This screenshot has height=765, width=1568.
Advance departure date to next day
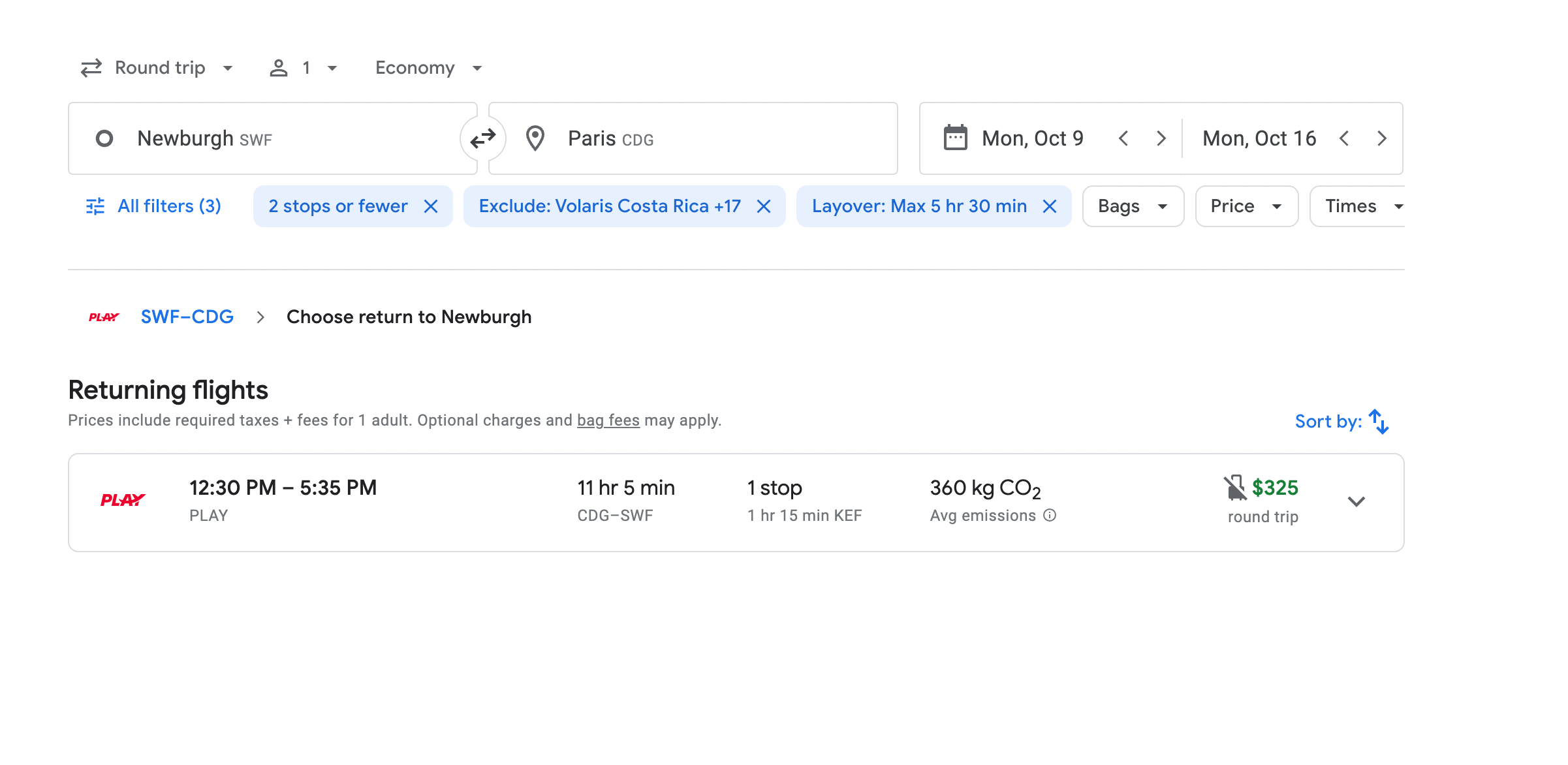pos(1161,138)
